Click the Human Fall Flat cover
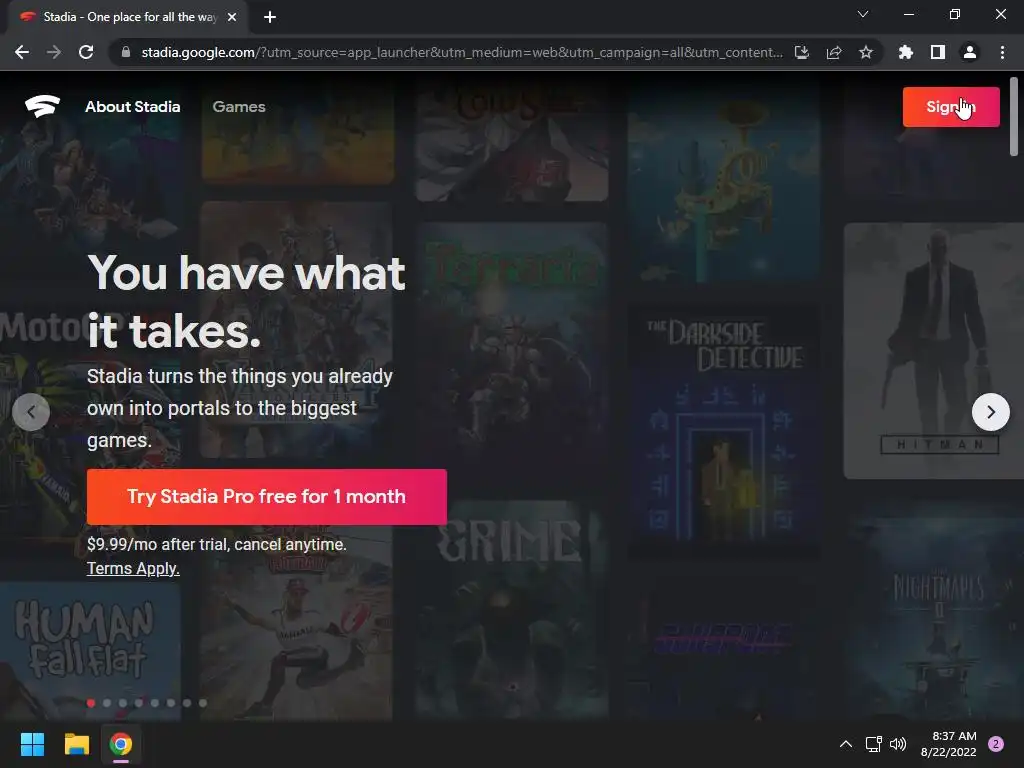The height and width of the screenshot is (768, 1024). [89, 650]
